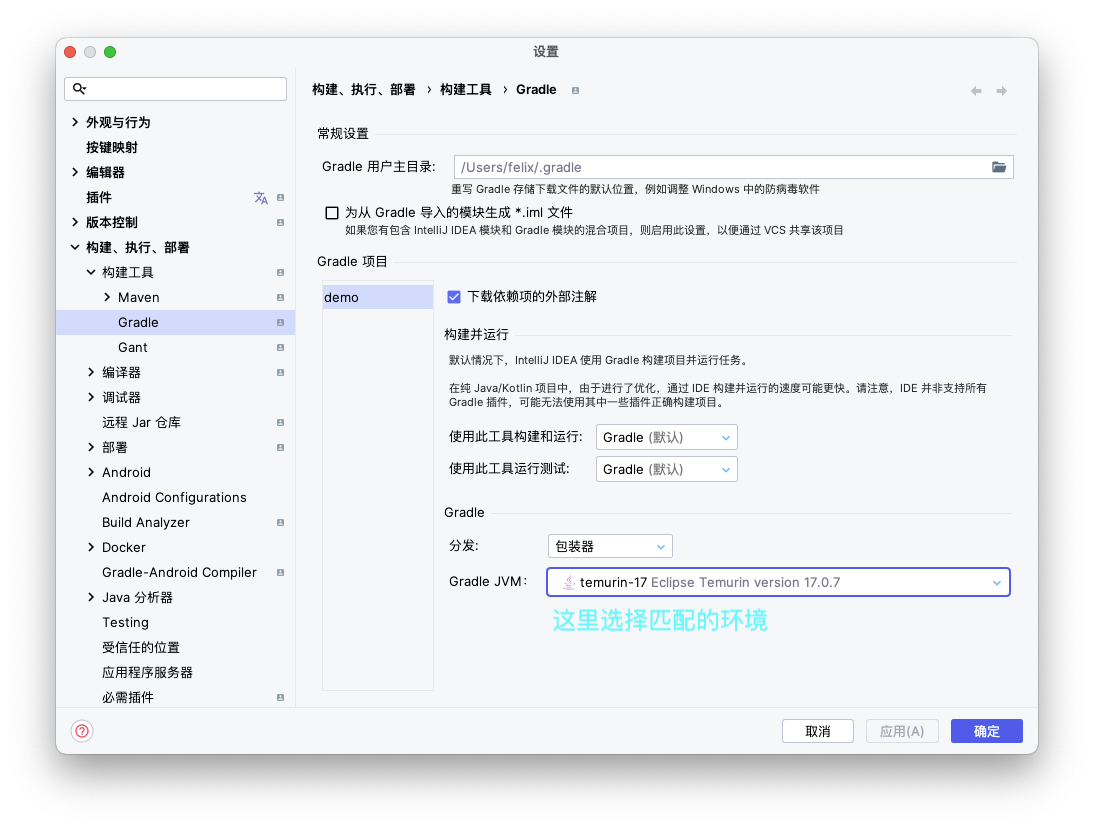The height and width of the screenshot is (828, 1094).
Task: Click project-level icon next to 部署
Action: point(280,448)
